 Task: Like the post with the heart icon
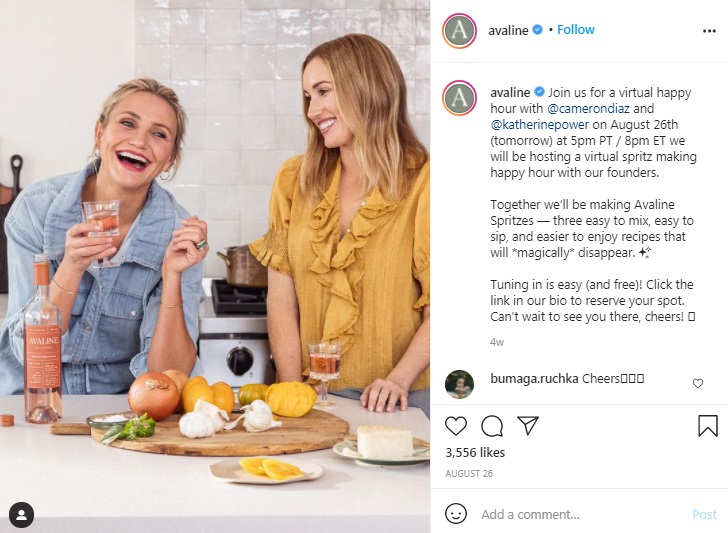[456, 426]
